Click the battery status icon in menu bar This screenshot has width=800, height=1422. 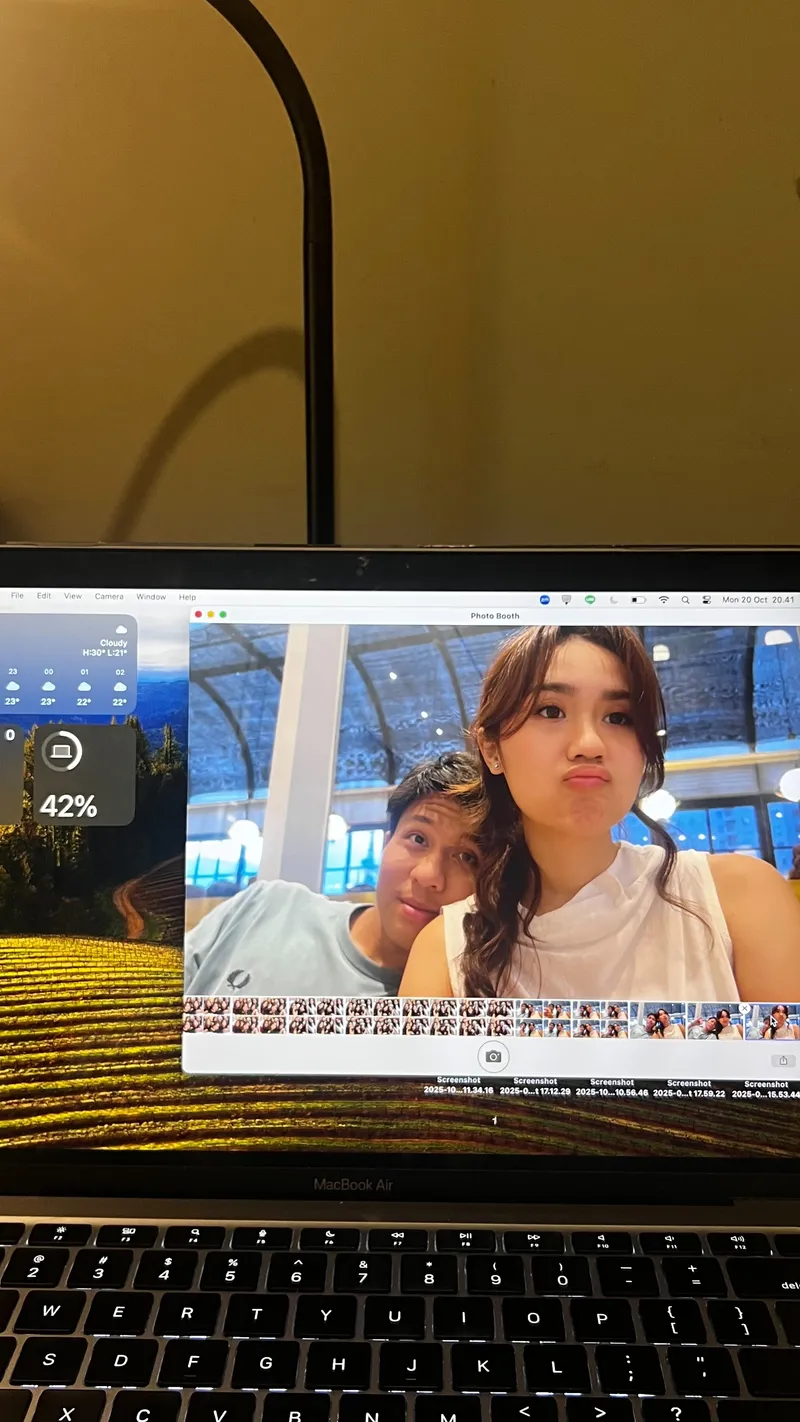(637, 600)
